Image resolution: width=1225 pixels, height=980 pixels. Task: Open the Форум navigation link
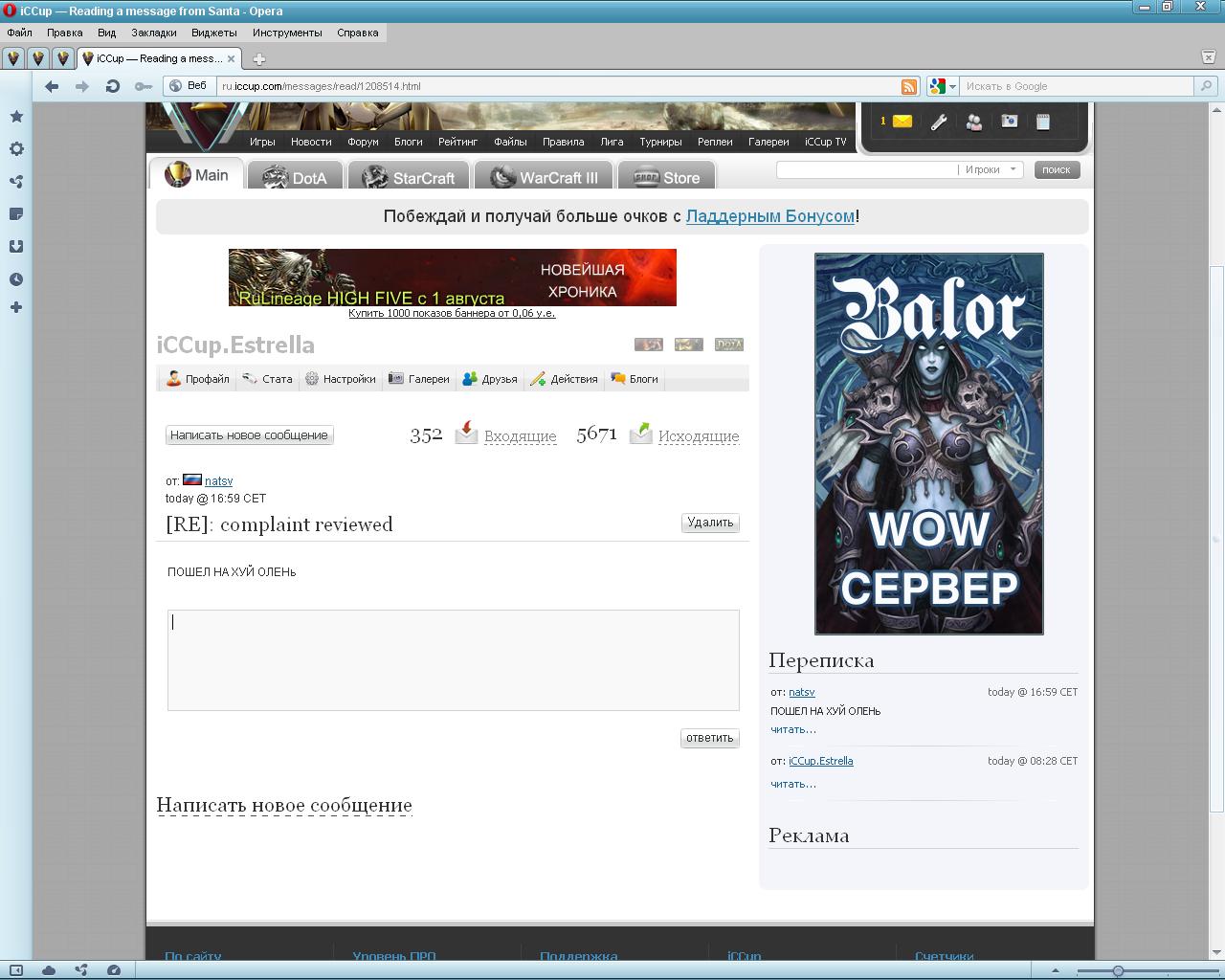click(x=363, y=142)
